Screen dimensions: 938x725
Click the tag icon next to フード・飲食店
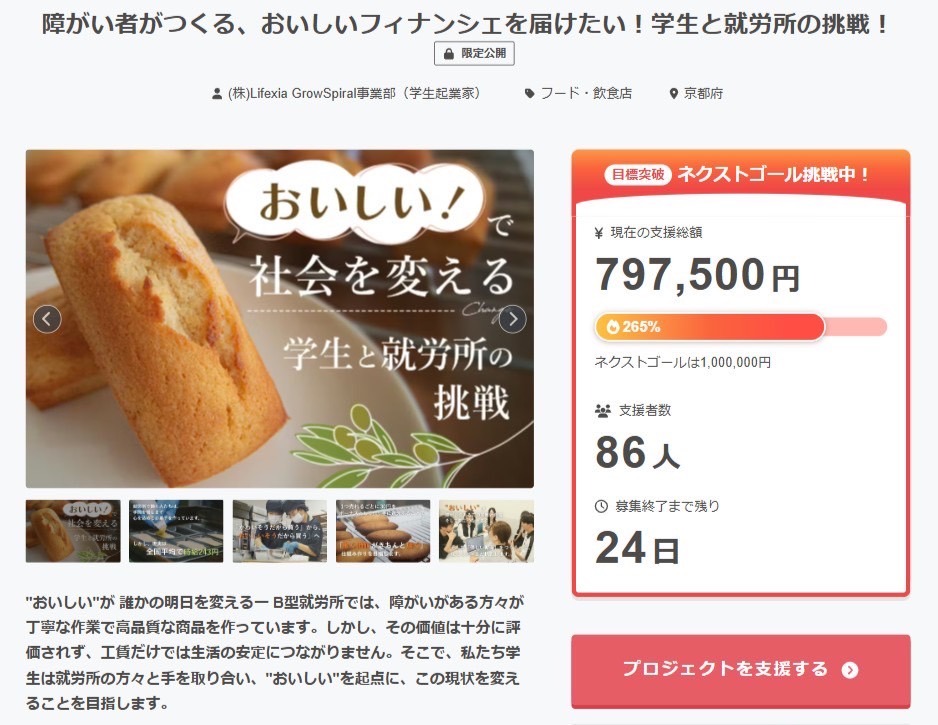pyautogui.click(x=529, y=93)
